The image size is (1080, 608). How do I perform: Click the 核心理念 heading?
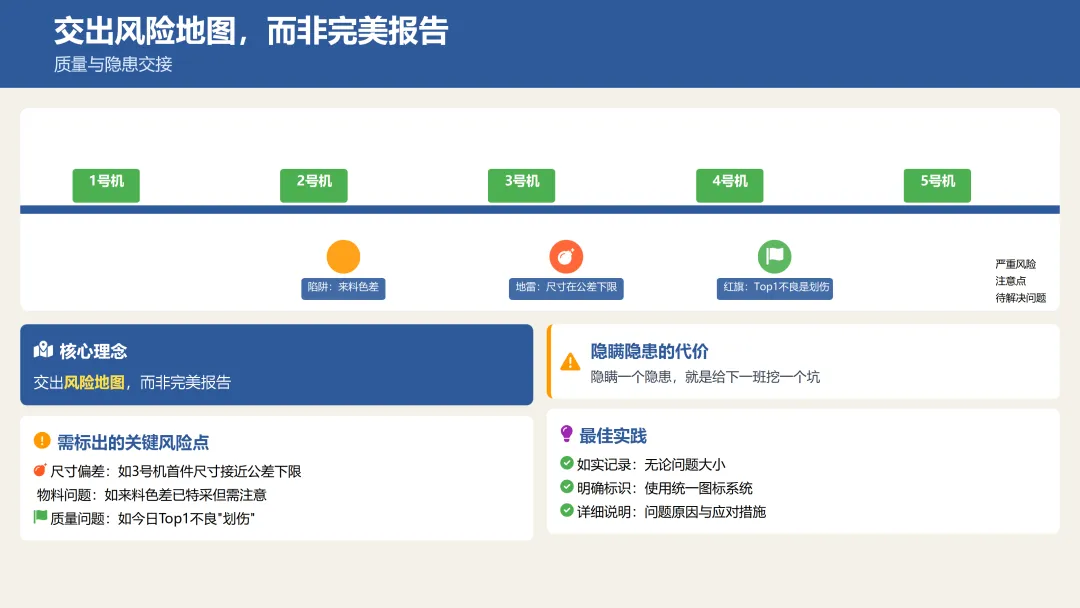(93, 351)
